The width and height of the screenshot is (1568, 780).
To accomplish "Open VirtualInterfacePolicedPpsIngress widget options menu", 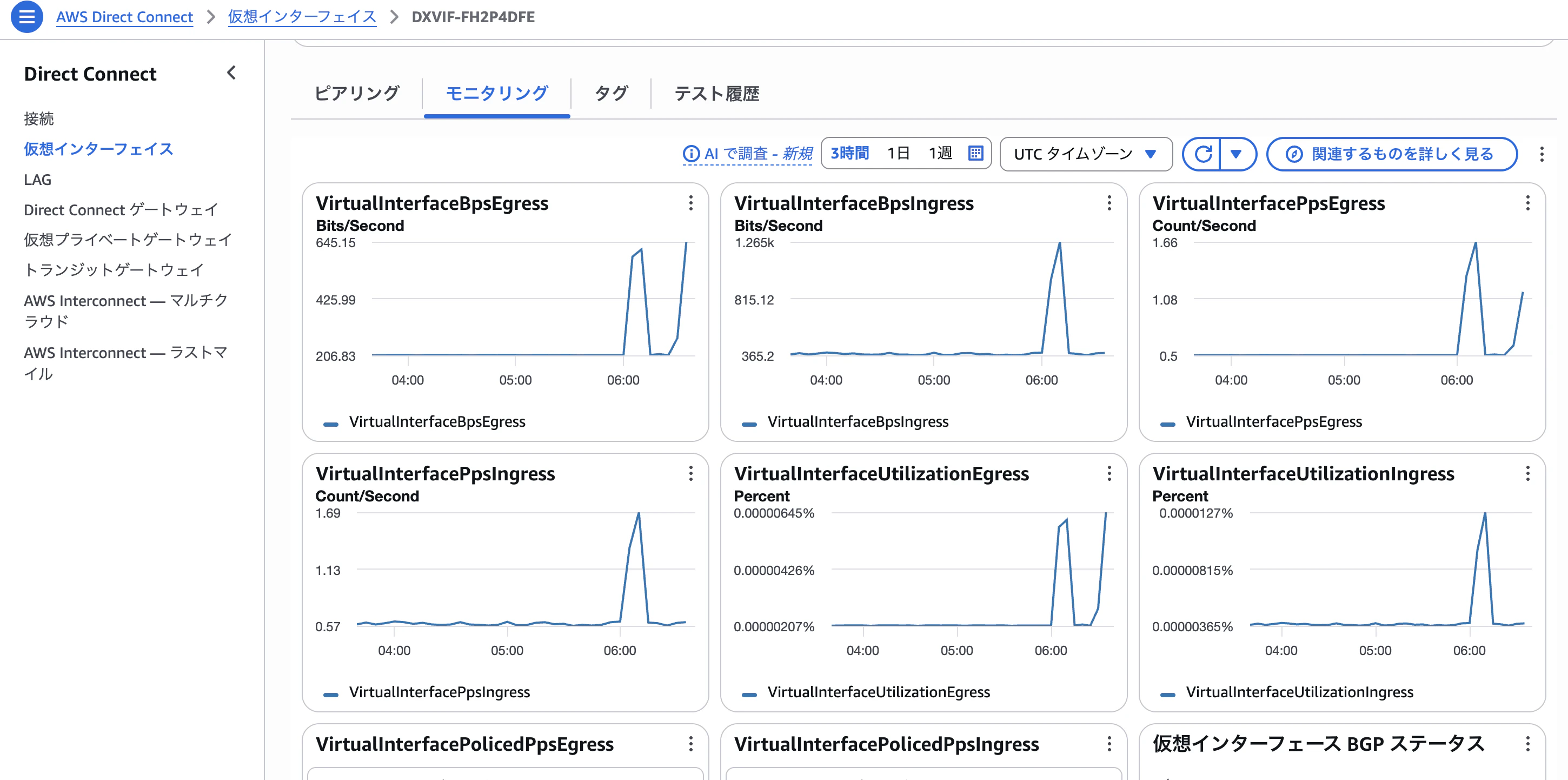I will (x=1109, y=744).
